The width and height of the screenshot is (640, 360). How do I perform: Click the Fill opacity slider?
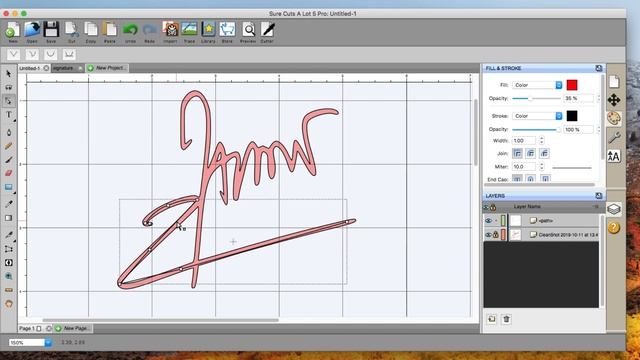536,98
